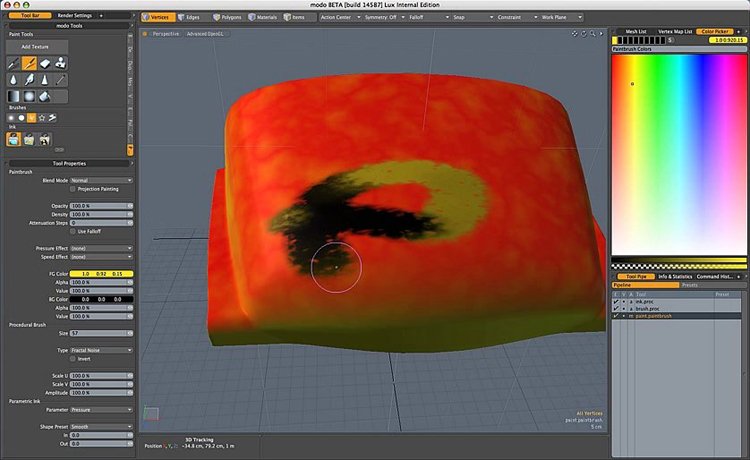Select the Clone stamp tool icon
The width and height of the screenshot is (750, 460).
tap(62, 62)
